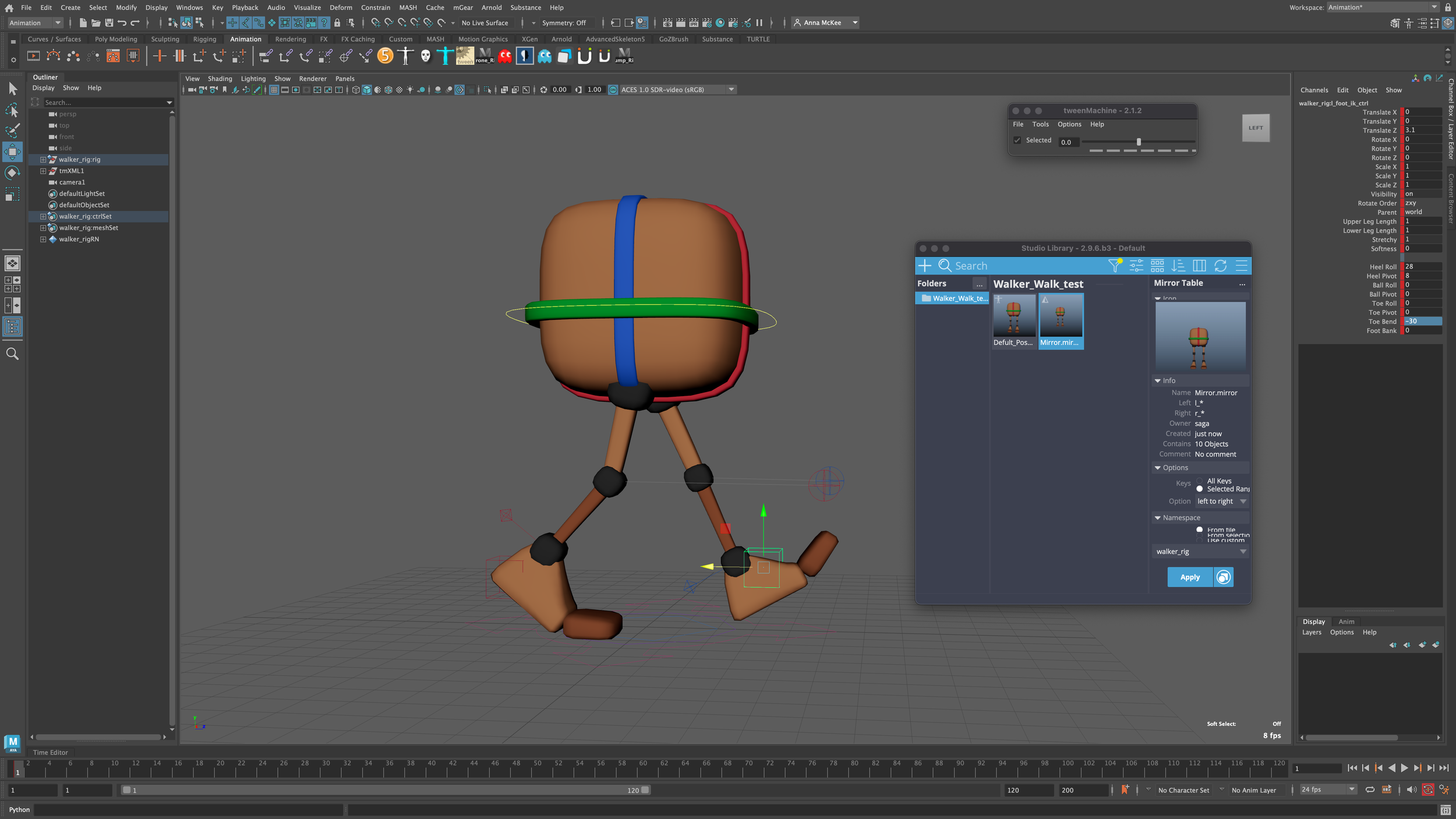The width and height of the screenshot is (1456, 819).
Task: Select the Rotate tool in toolbox
Action: point(12,173)
